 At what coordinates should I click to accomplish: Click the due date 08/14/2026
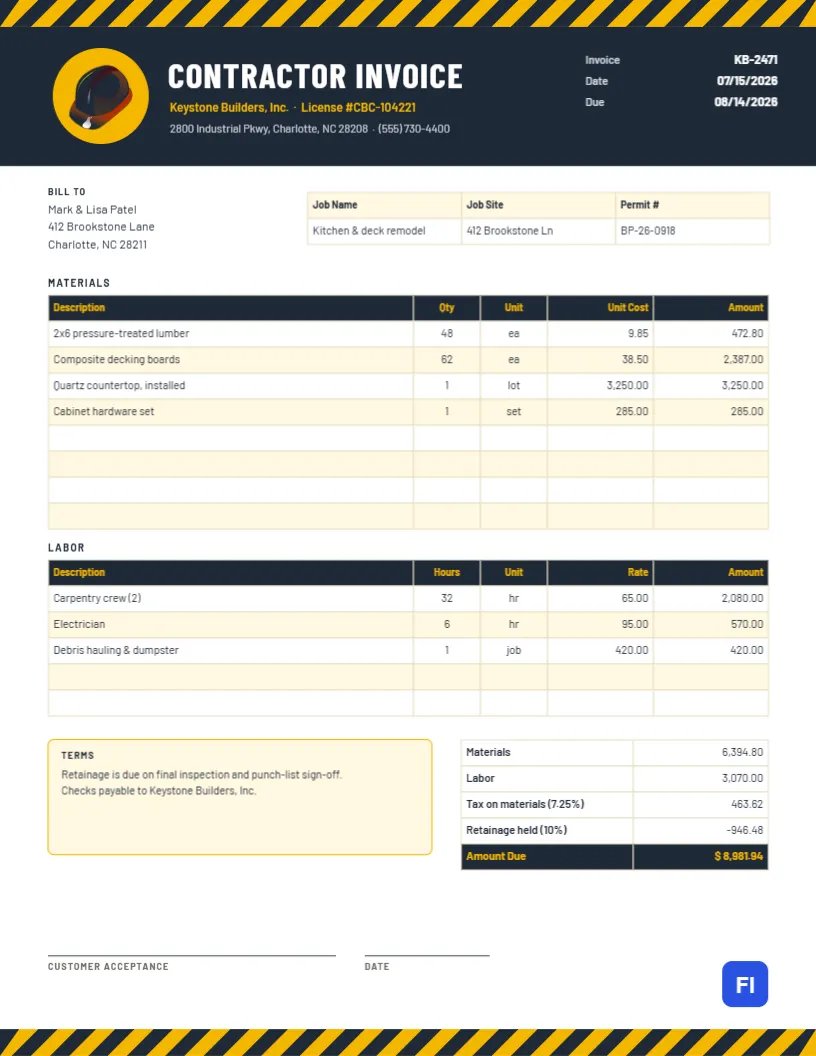coord(746,102)
